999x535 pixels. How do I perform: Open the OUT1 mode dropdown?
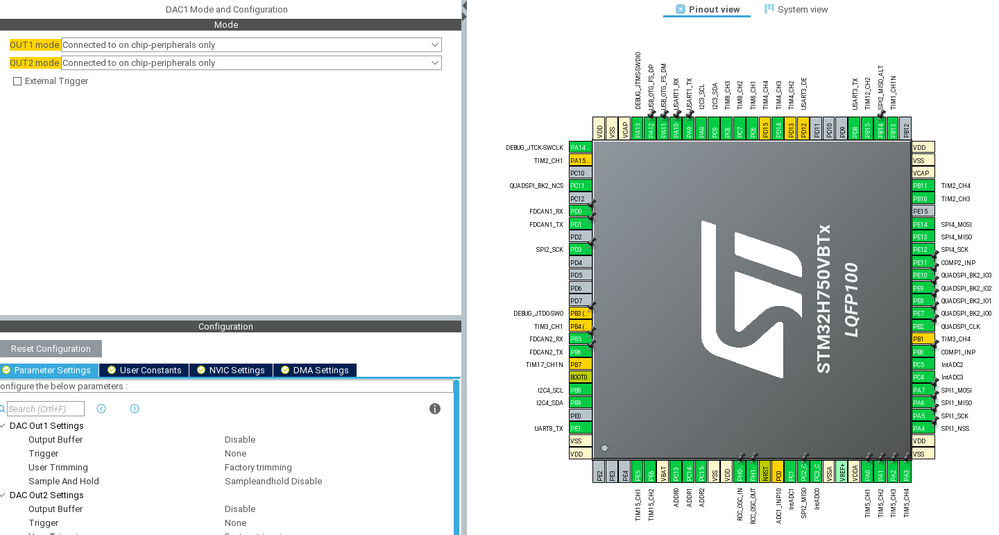pos(251,45)
